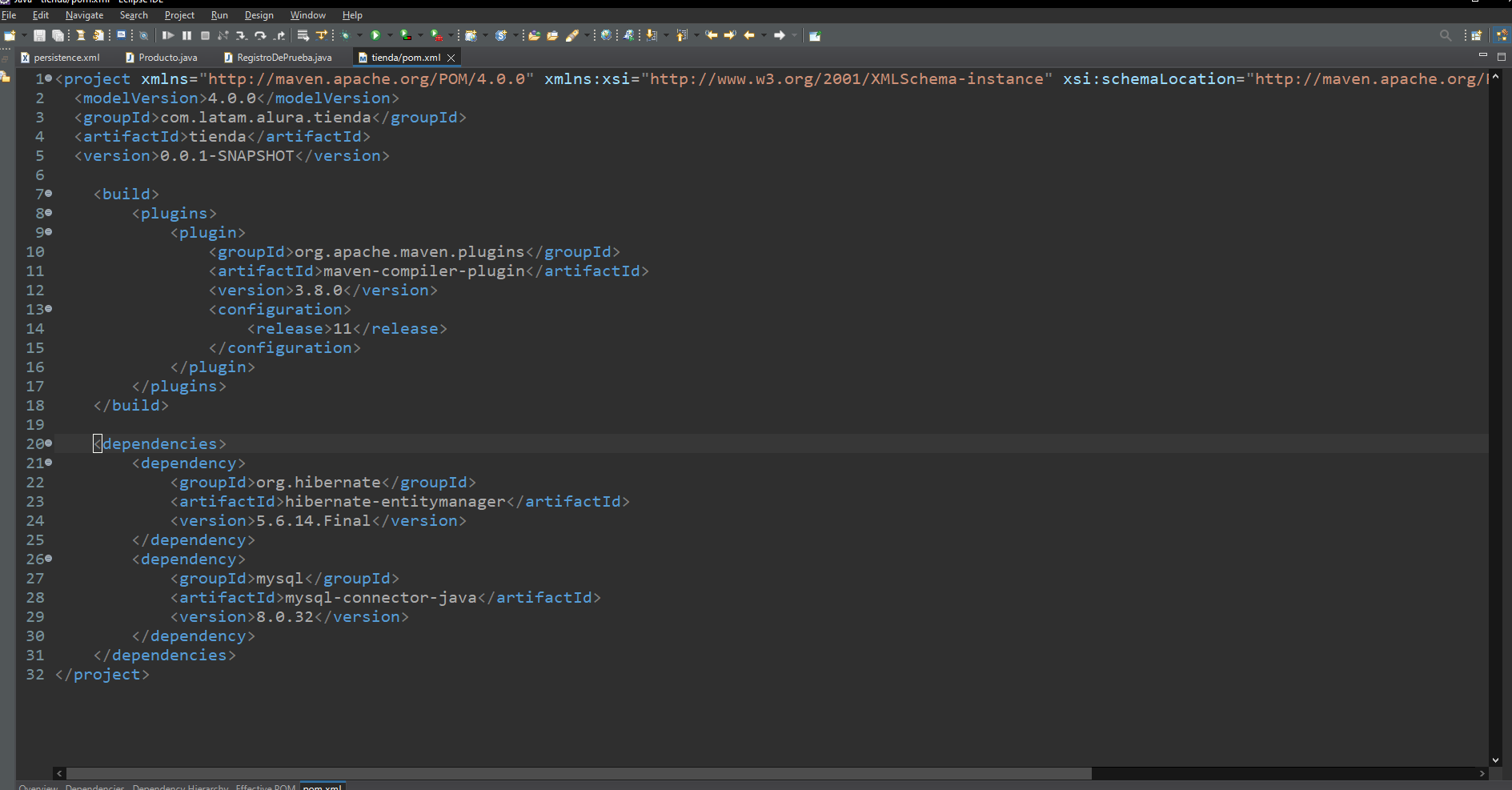
Task: Collapse the dependency element at line 21
Action: click(x=49, y=462)
